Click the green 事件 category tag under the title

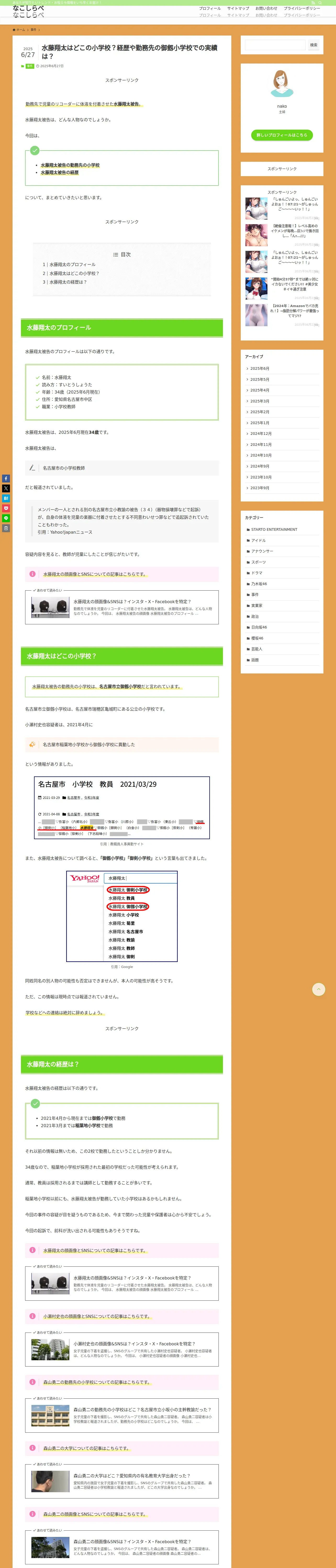[30, 66]
